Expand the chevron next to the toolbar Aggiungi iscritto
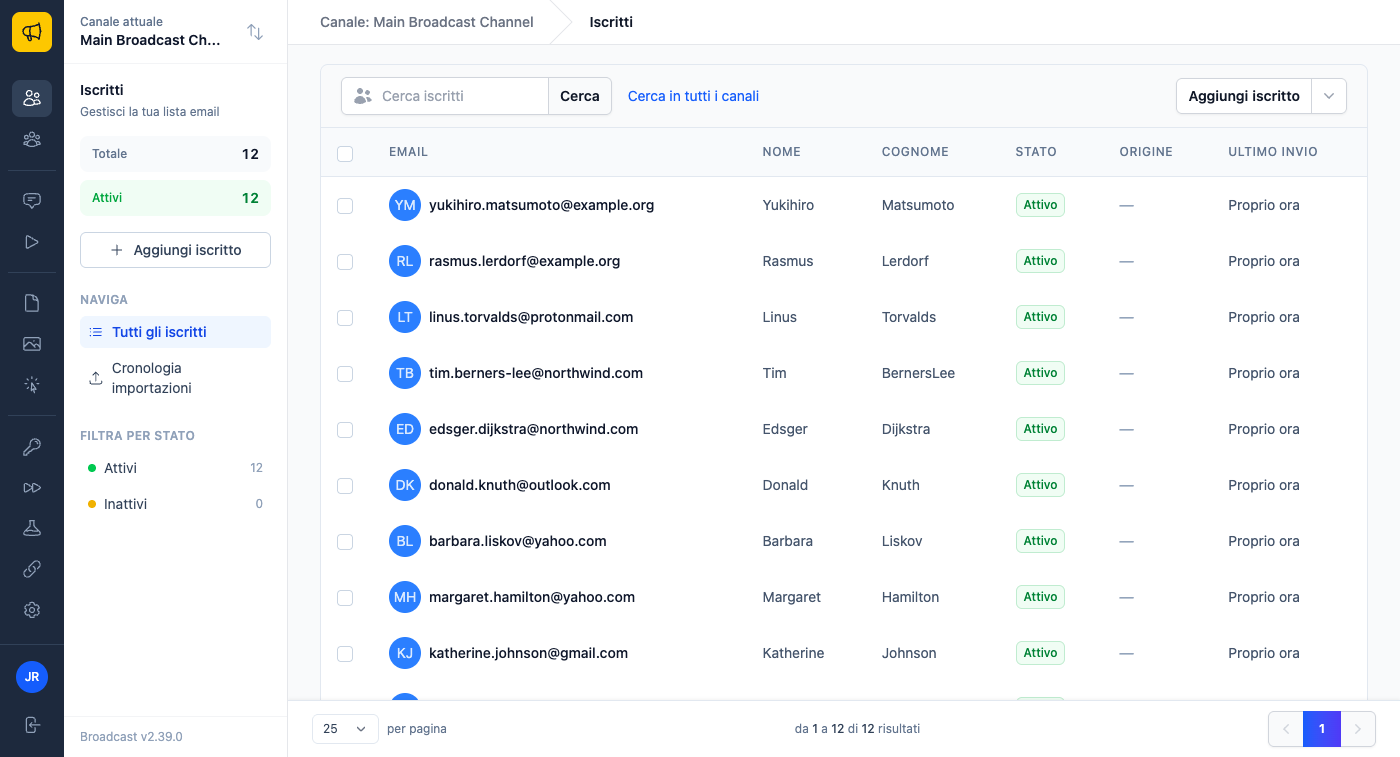Image resolution: width=1400 pixels, height=757 pixels. point(1329,96)
